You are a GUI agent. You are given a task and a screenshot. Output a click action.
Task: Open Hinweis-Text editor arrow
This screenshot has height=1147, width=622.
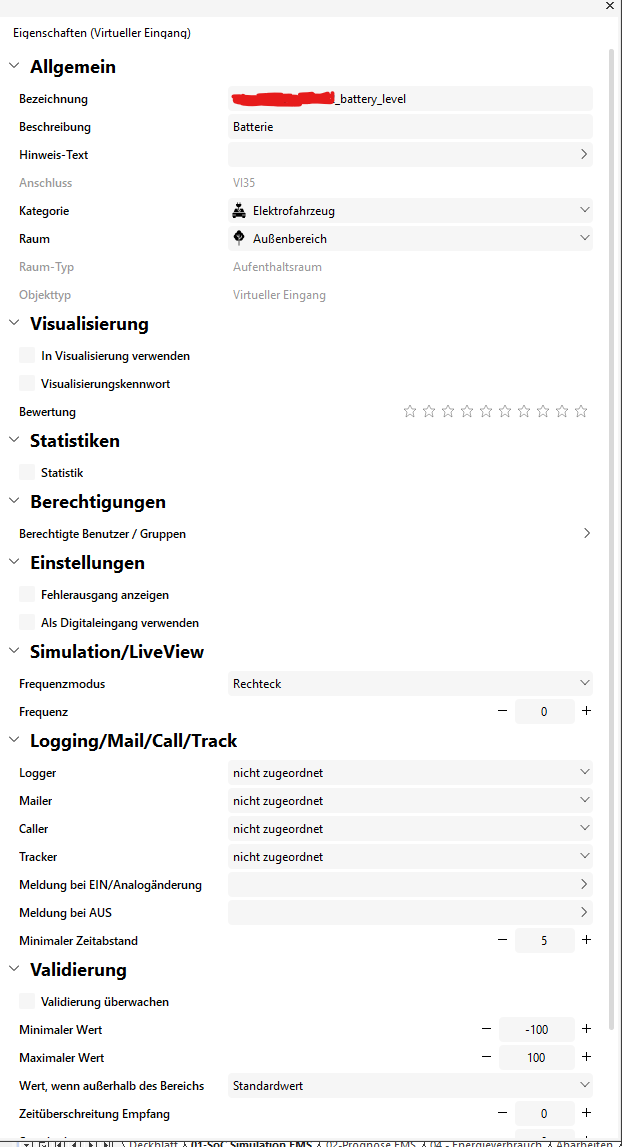click(x=584, y=155)
